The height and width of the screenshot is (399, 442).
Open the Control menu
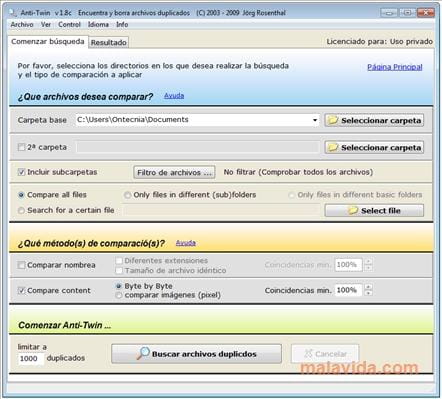tap(69, 25)
